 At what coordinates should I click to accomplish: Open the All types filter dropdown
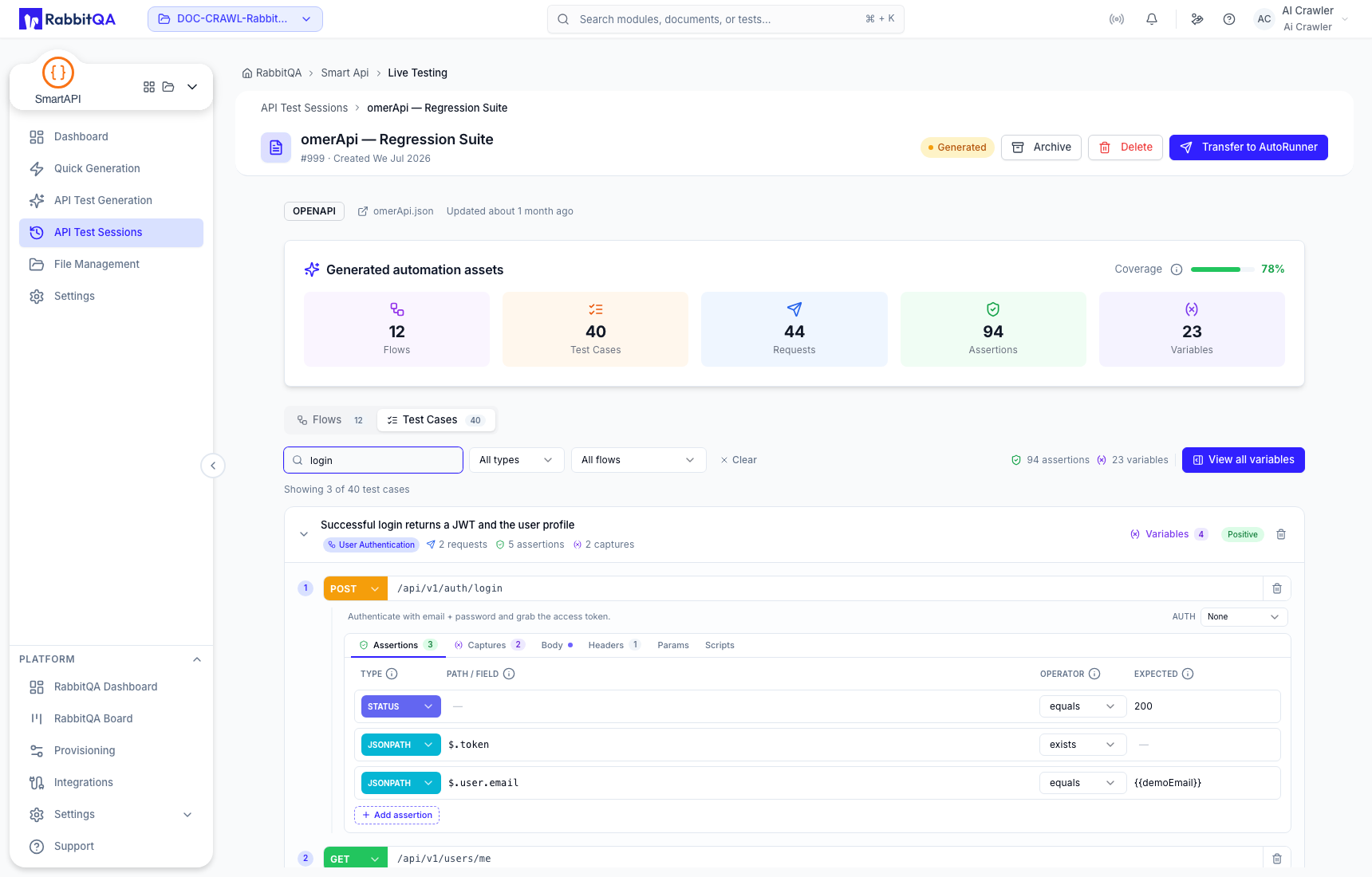tap(516, 460)
